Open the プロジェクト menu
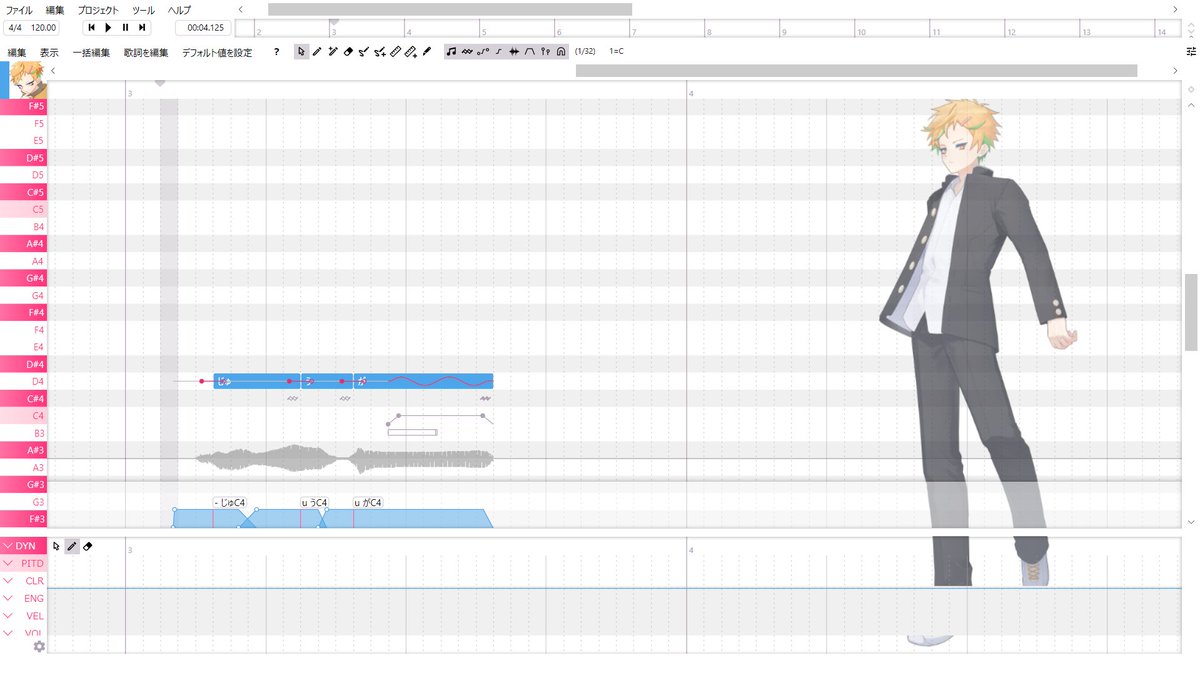Screen dimensions: 1200x675 [x=98, y=9]
